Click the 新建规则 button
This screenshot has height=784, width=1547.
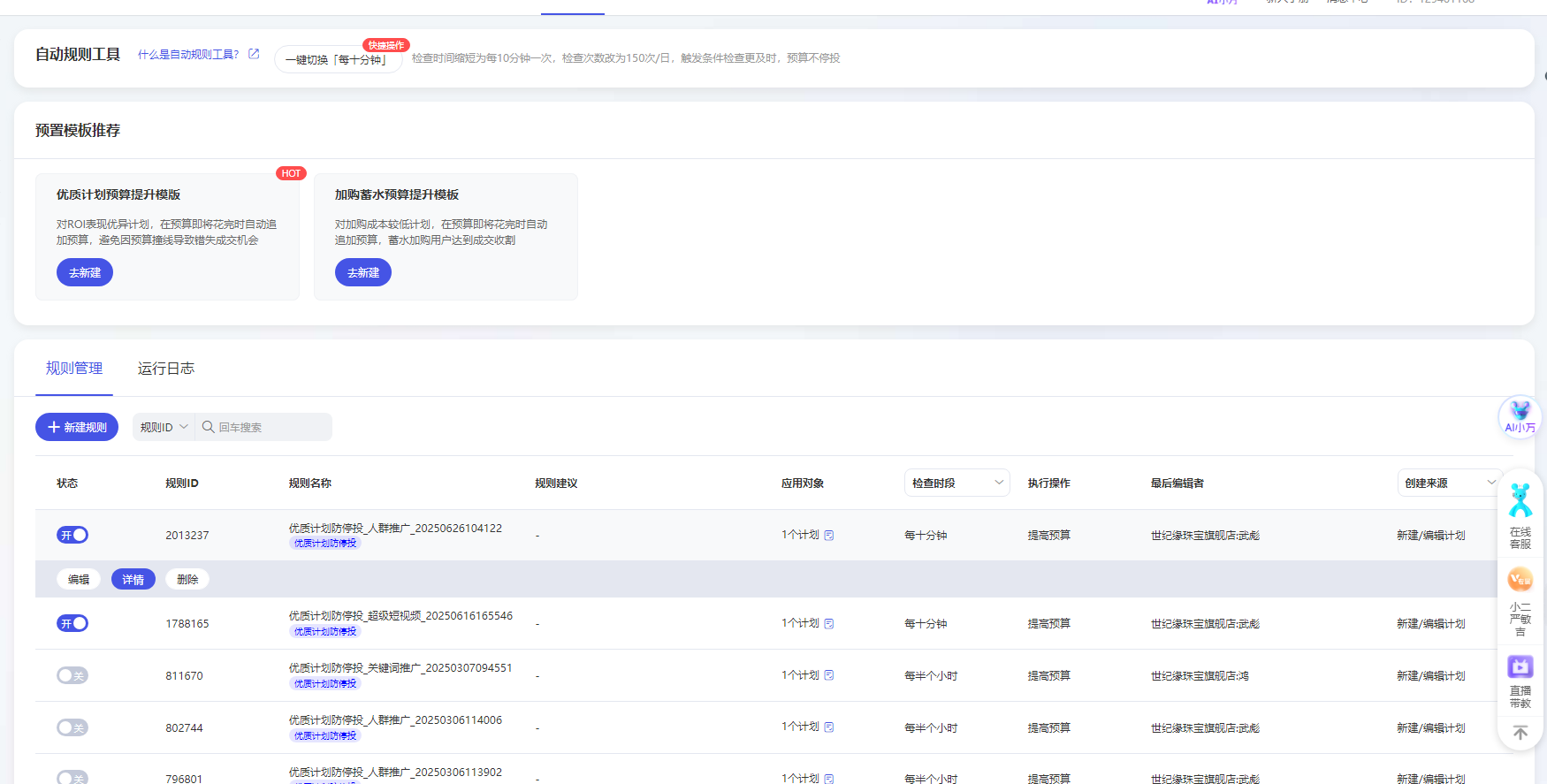[77, 427]
